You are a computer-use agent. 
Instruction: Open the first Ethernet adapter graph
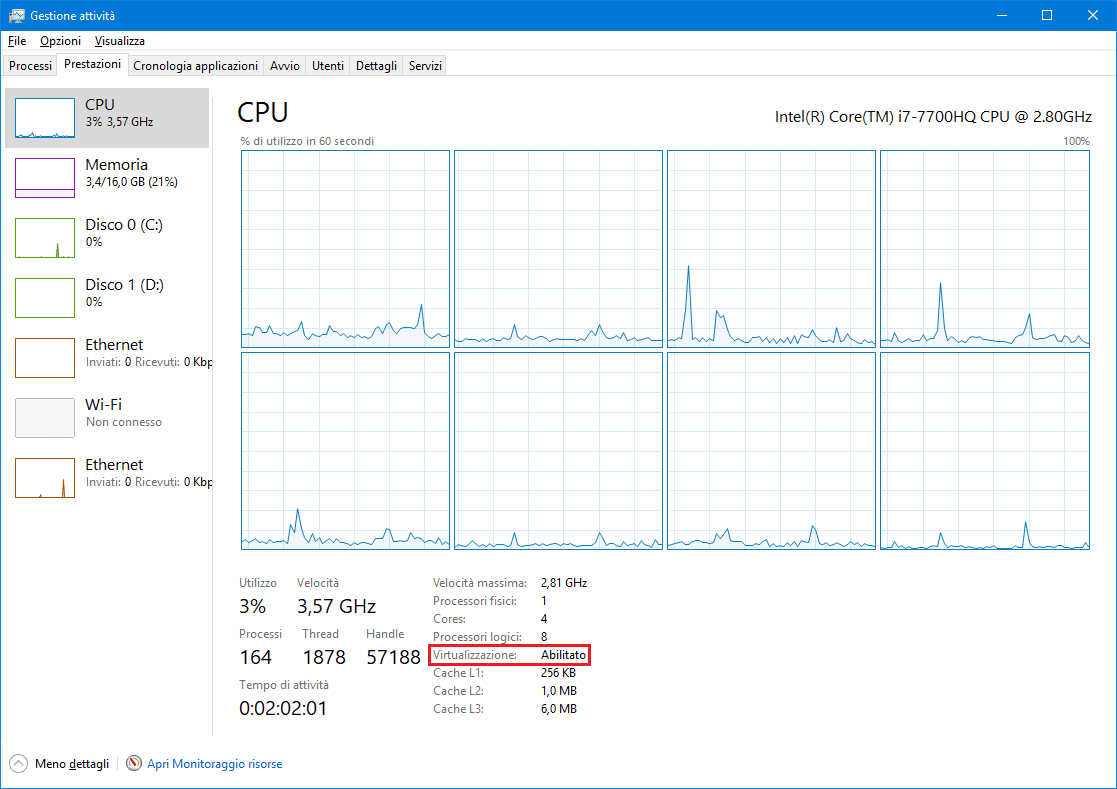click(45, 358)
